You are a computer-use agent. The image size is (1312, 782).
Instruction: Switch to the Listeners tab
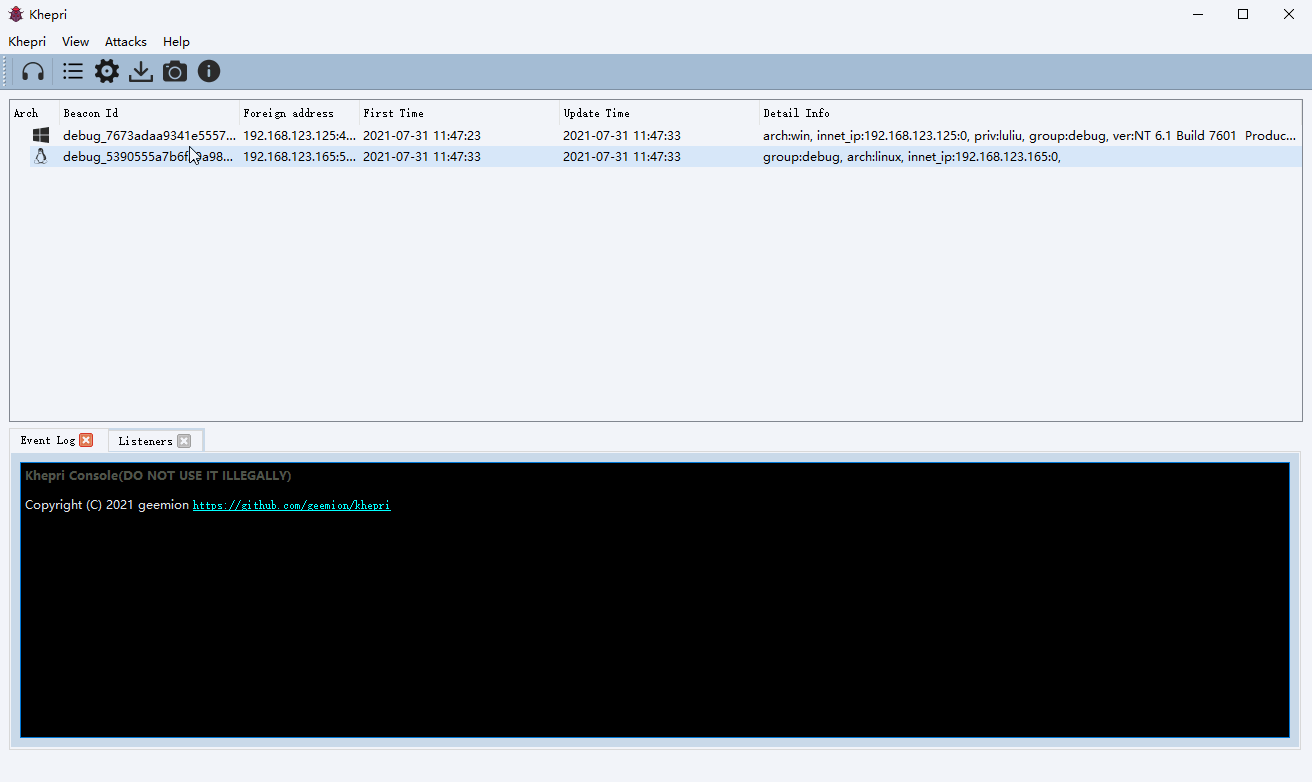pos(145,441)
